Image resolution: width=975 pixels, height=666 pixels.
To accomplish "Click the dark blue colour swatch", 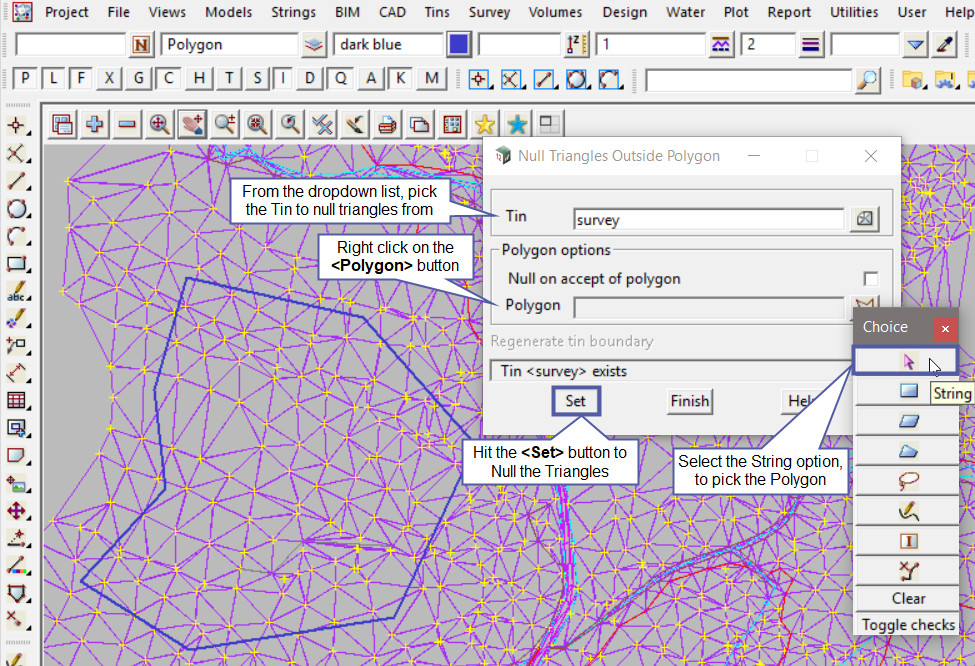I will tap(459, 45).
